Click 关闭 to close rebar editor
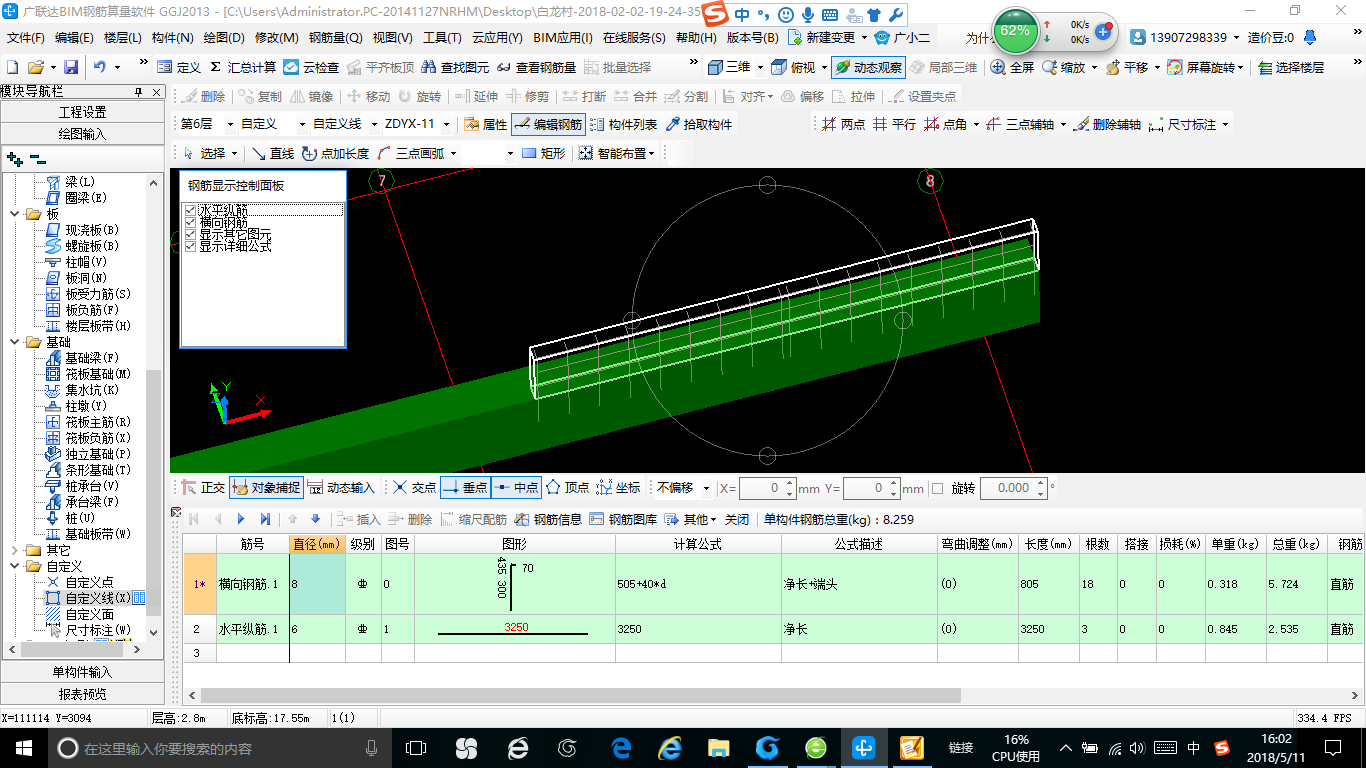The width and height of the screenshot is (1366, 768). 737,519
